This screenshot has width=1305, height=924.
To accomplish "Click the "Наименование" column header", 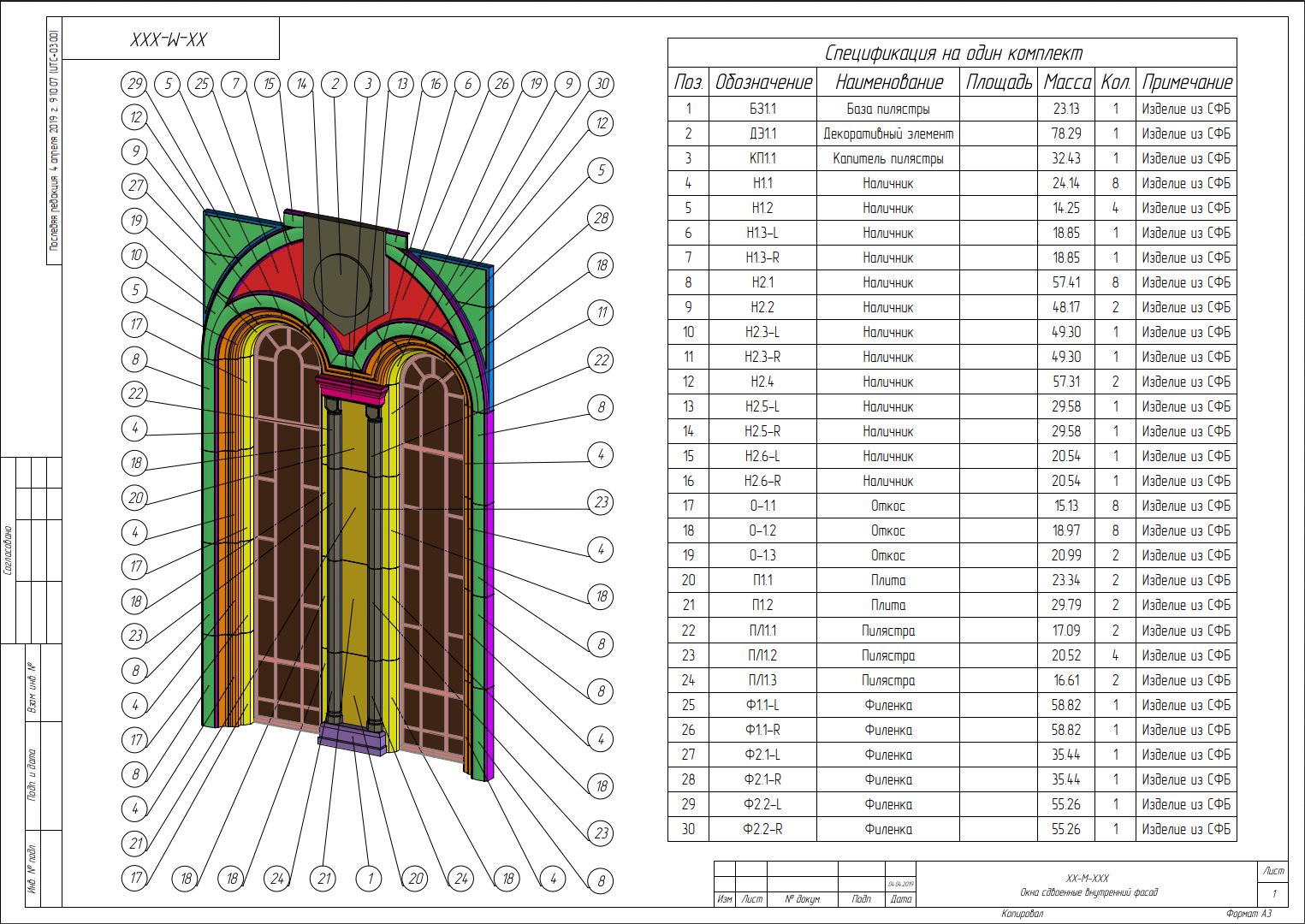I will 888,82.
